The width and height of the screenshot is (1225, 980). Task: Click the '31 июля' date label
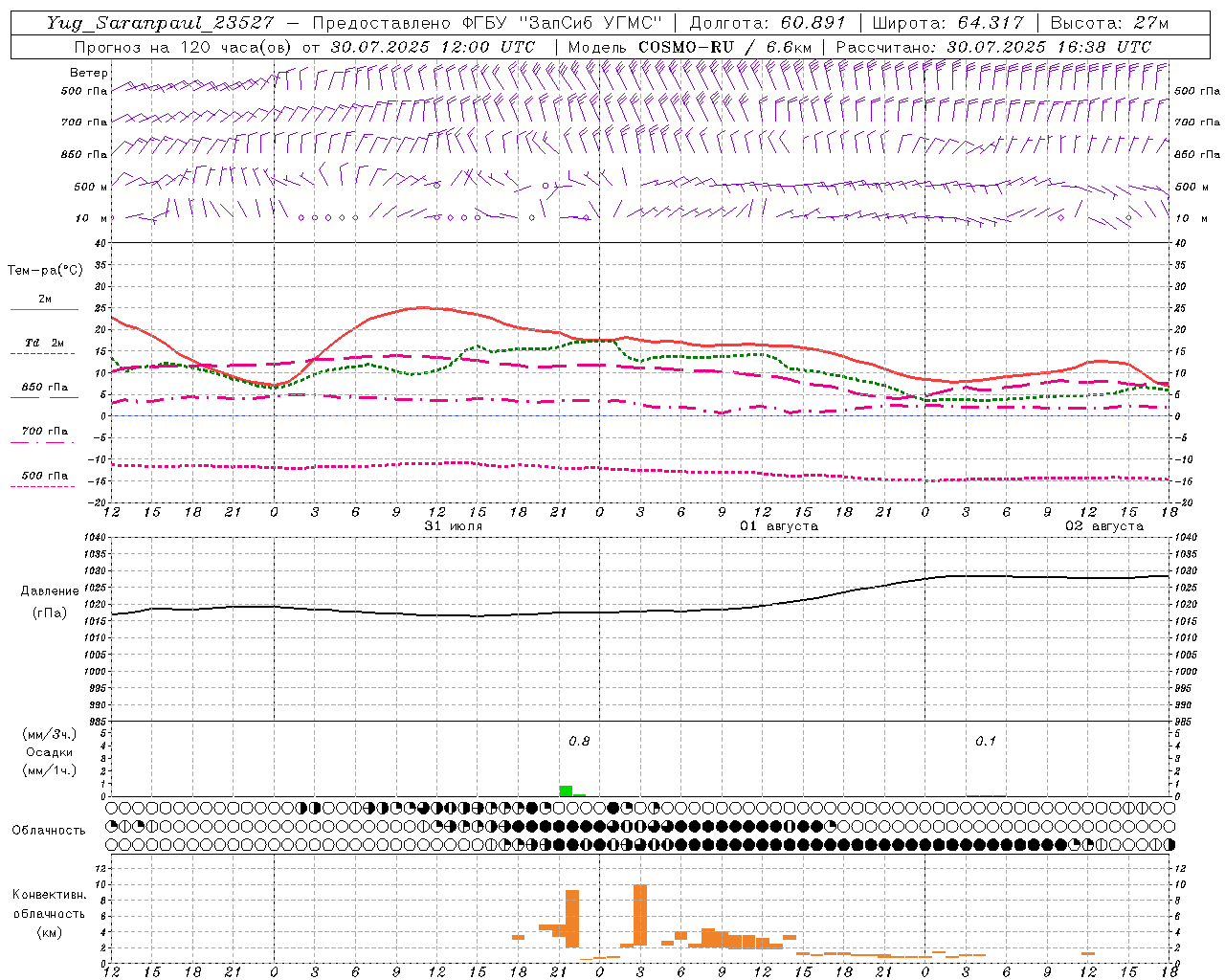pyautogui.click(x=454, y=526)
